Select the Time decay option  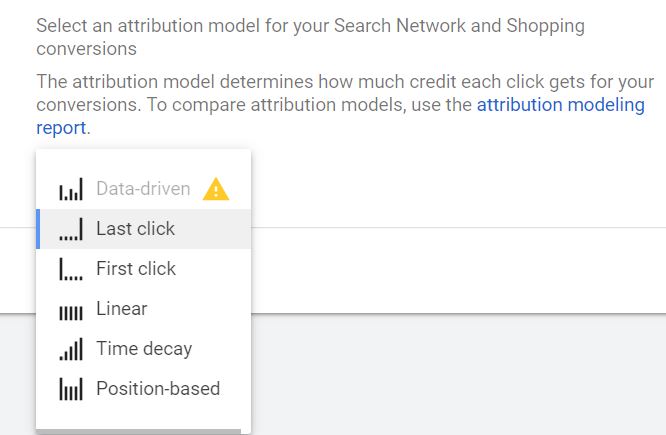(x=144, y=349)
